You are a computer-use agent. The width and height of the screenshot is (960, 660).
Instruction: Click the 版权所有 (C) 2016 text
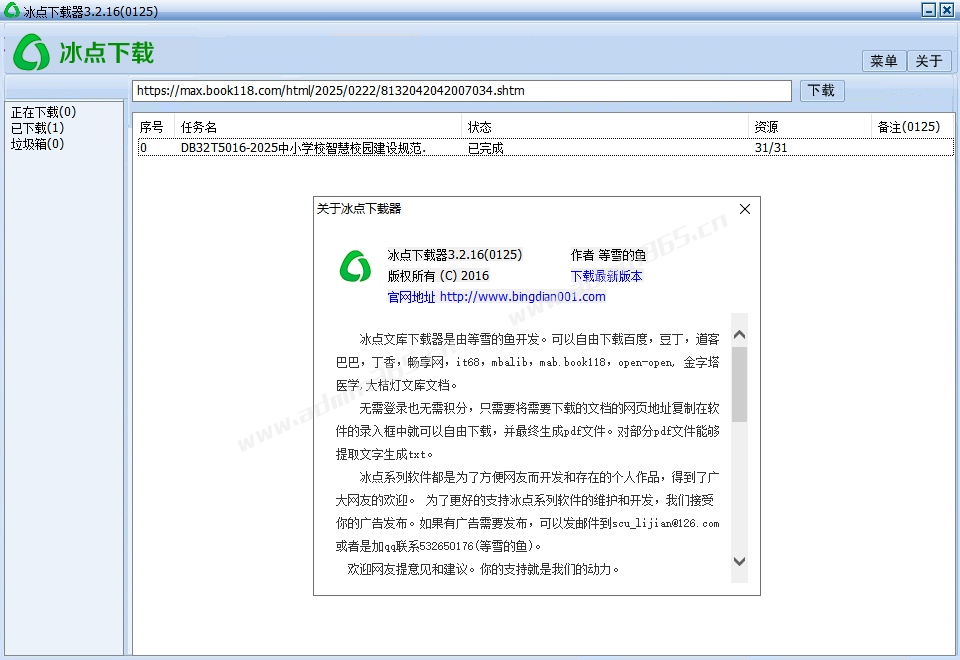(438, 276)
